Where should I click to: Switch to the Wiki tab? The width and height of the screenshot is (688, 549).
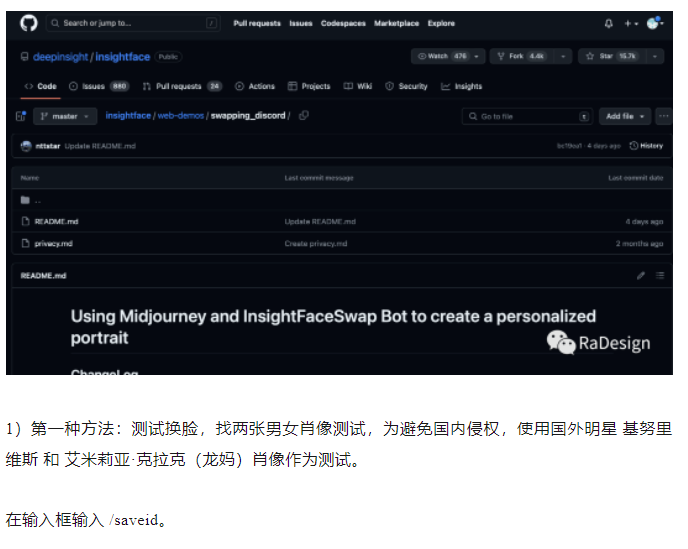click(358, 86)
